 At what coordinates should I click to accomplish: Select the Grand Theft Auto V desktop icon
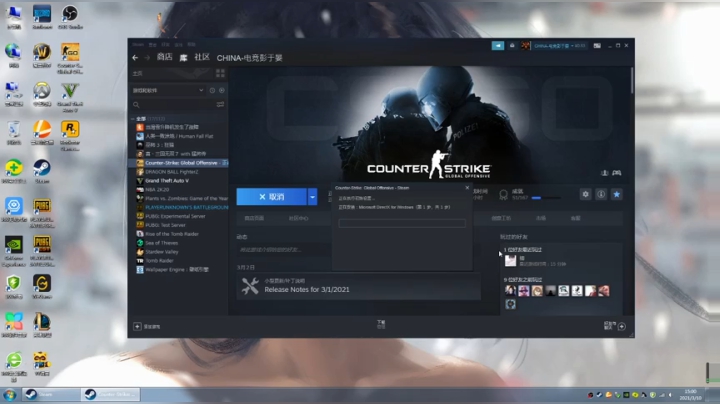[x=70, y=97]
